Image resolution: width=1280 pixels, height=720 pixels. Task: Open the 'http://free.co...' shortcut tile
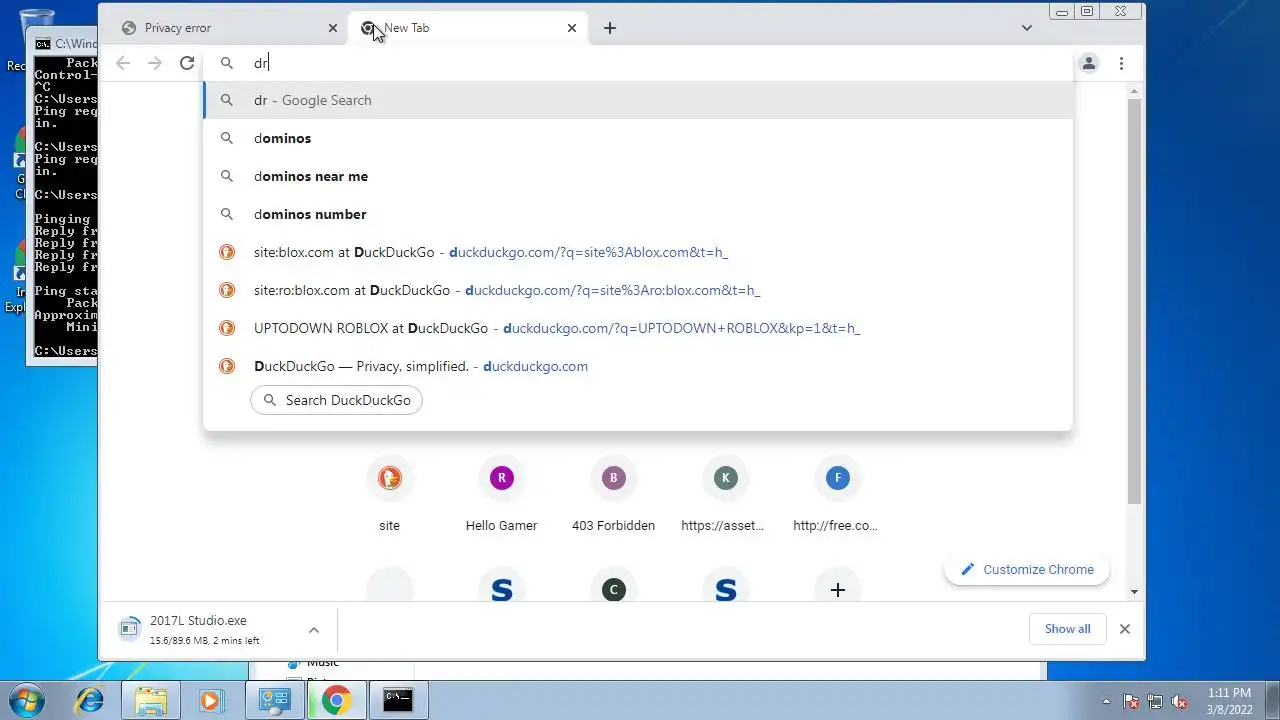838,495
